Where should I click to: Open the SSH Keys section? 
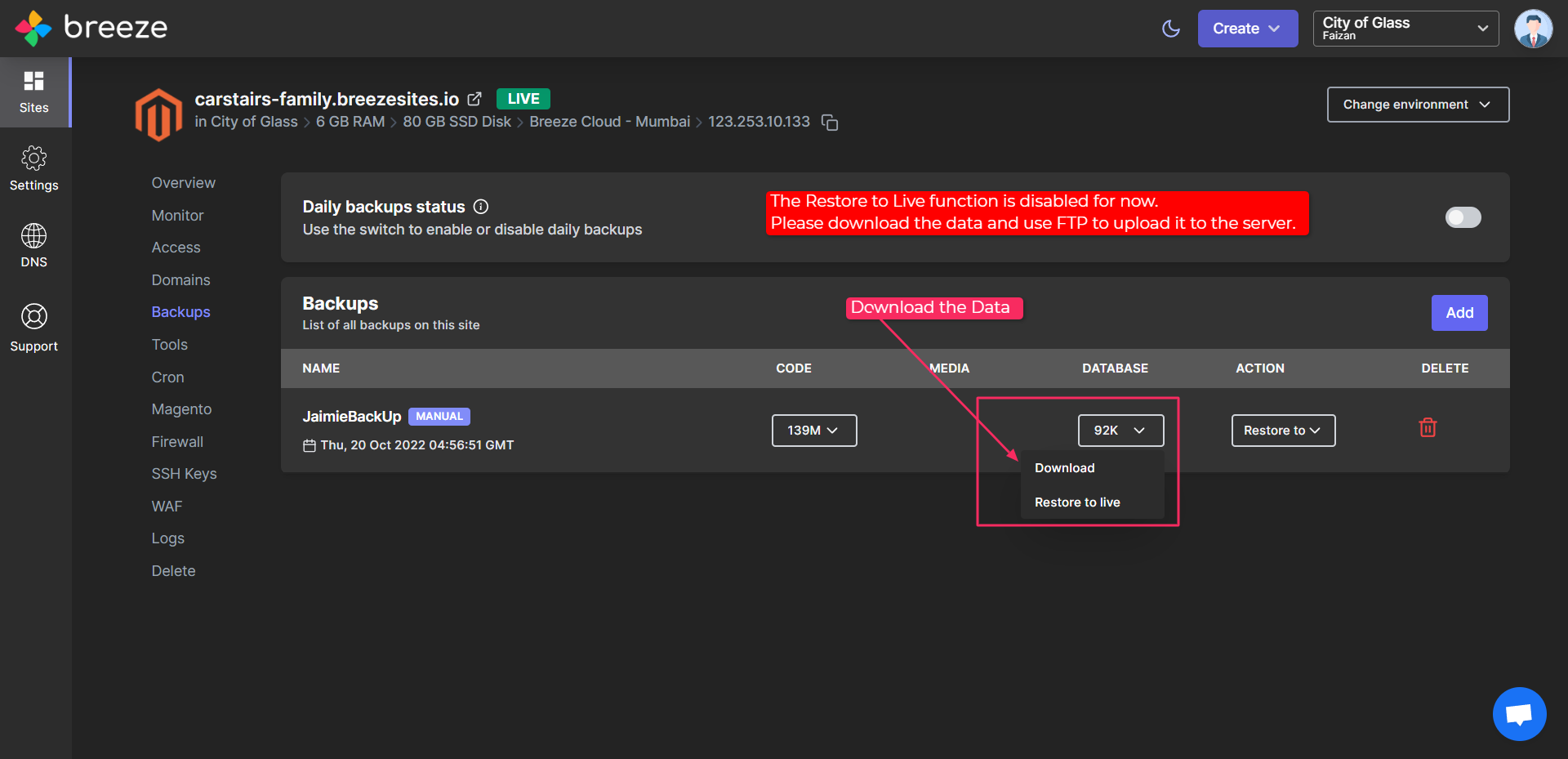tap(184, 474)
